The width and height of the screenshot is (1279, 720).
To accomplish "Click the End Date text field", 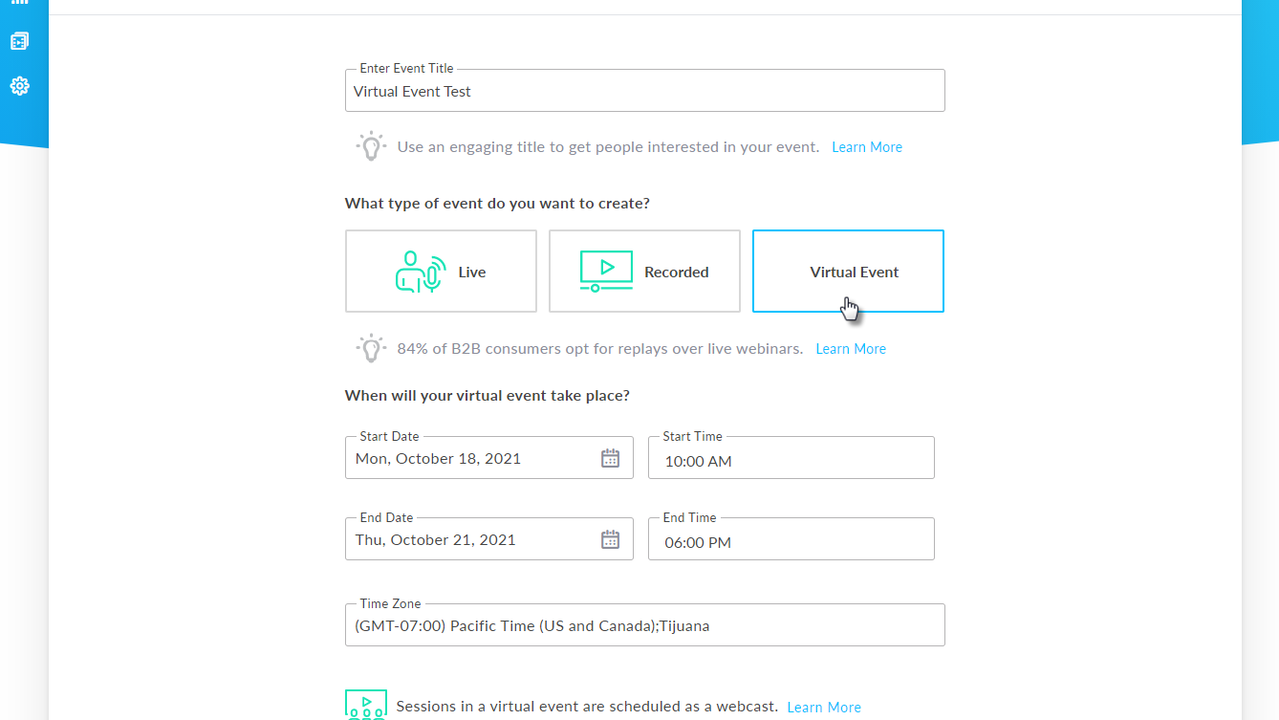I will click(470, 540).
